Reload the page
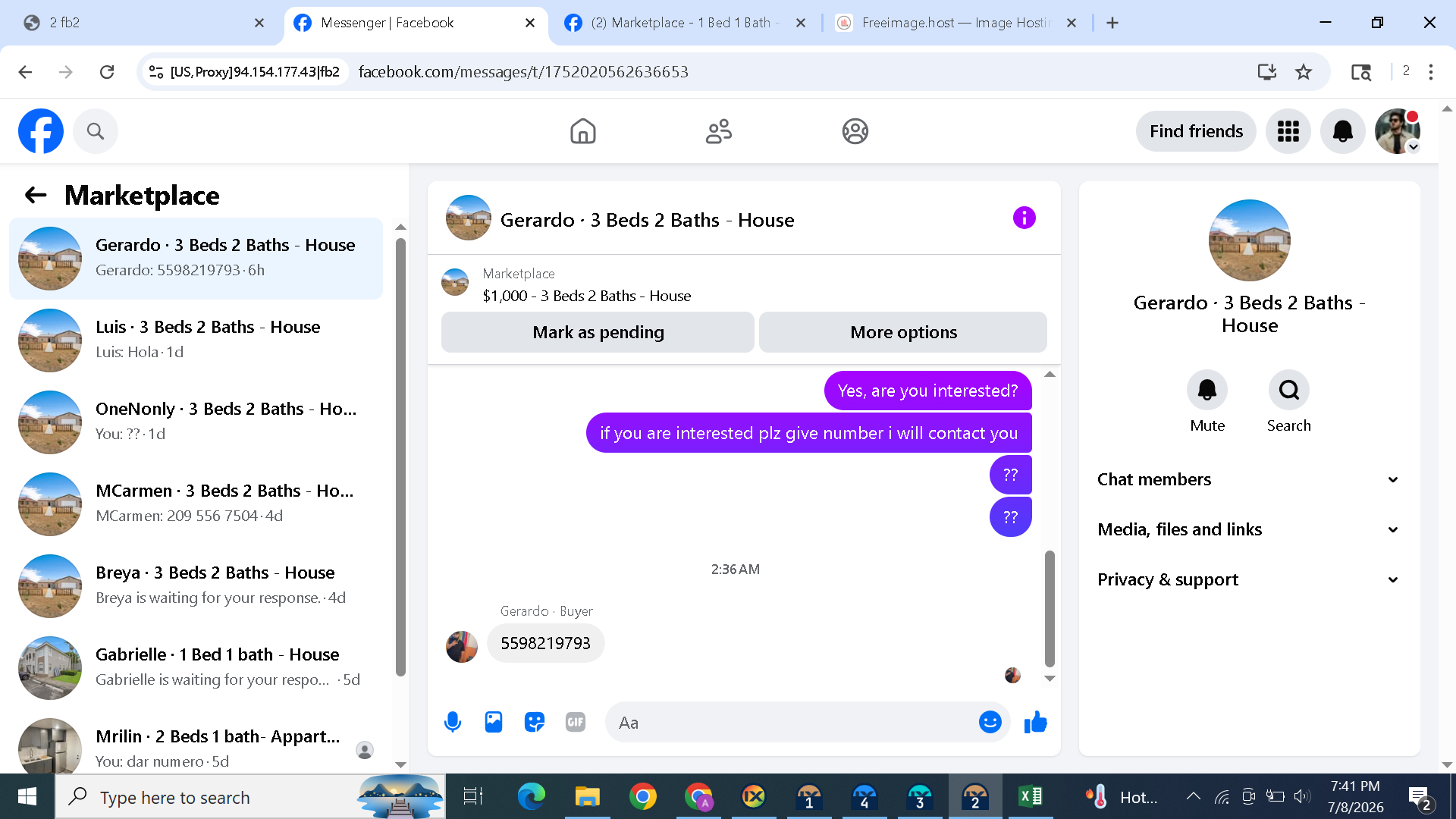1456x819 pixels. coord(107,72)
